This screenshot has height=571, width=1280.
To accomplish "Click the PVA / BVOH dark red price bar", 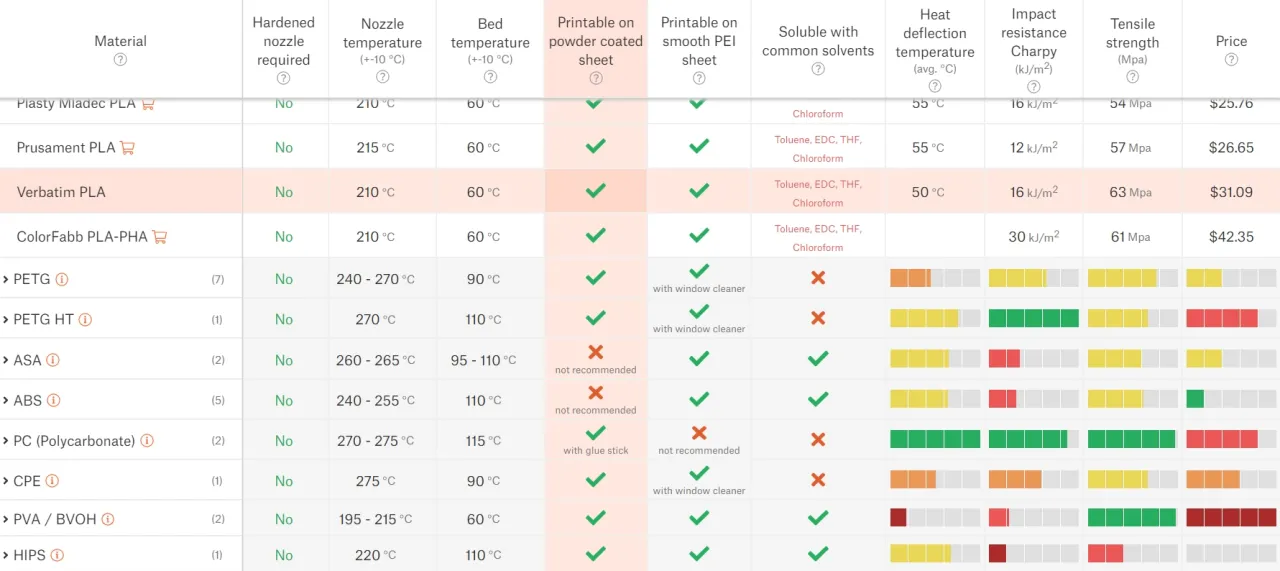I will tap(1231, 518).
